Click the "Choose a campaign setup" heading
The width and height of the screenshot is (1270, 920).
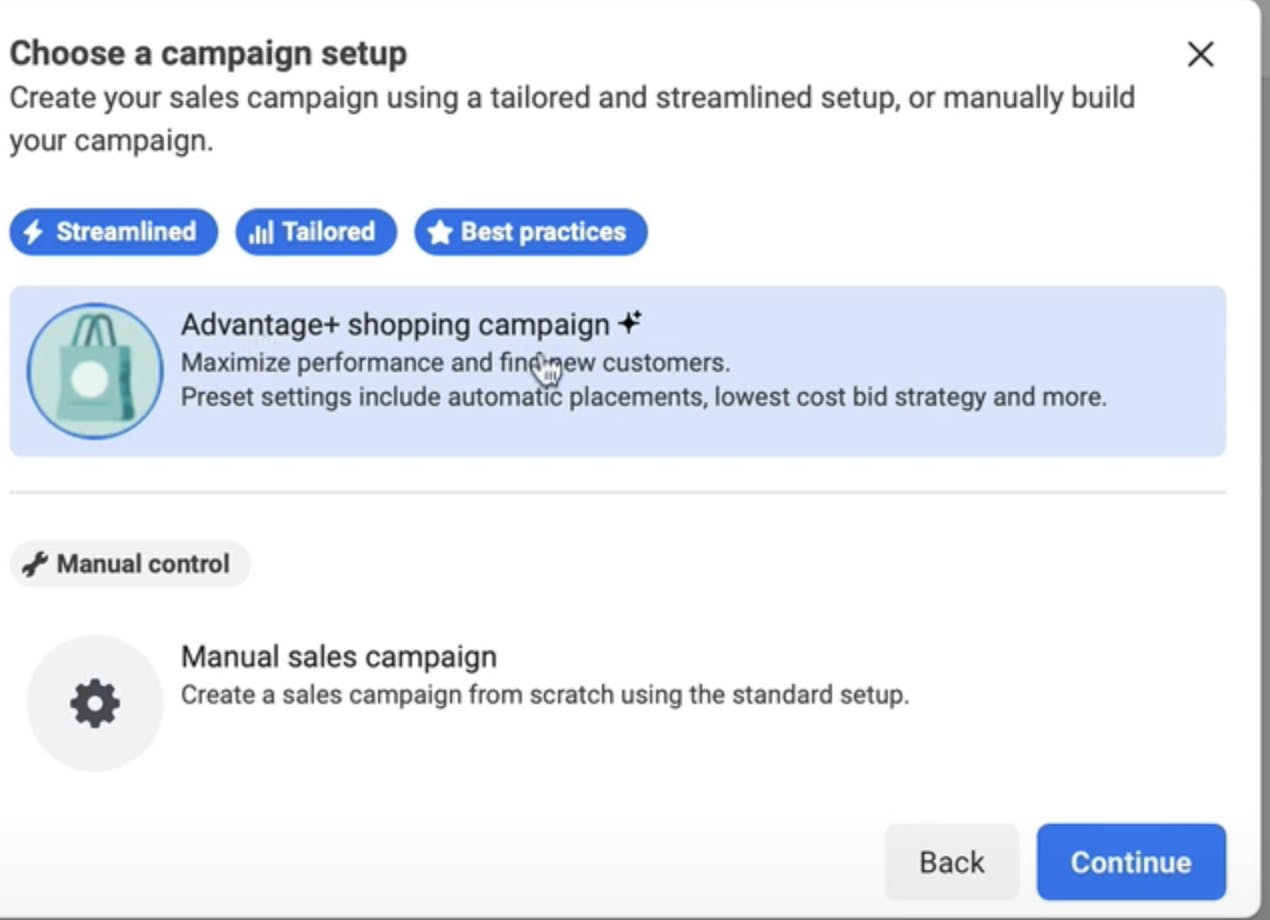(208, 53)
